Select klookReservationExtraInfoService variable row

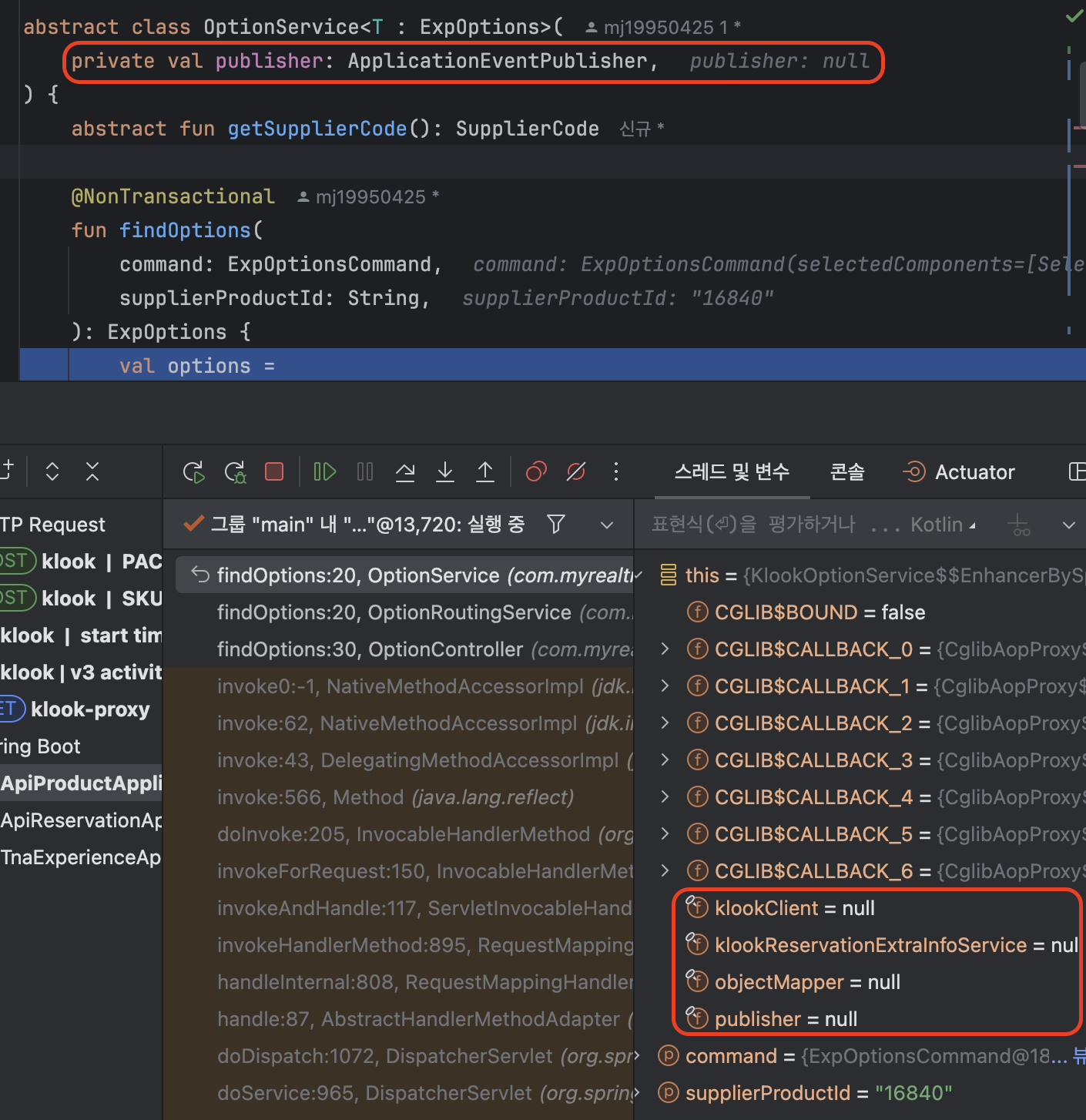coord(860,945)
